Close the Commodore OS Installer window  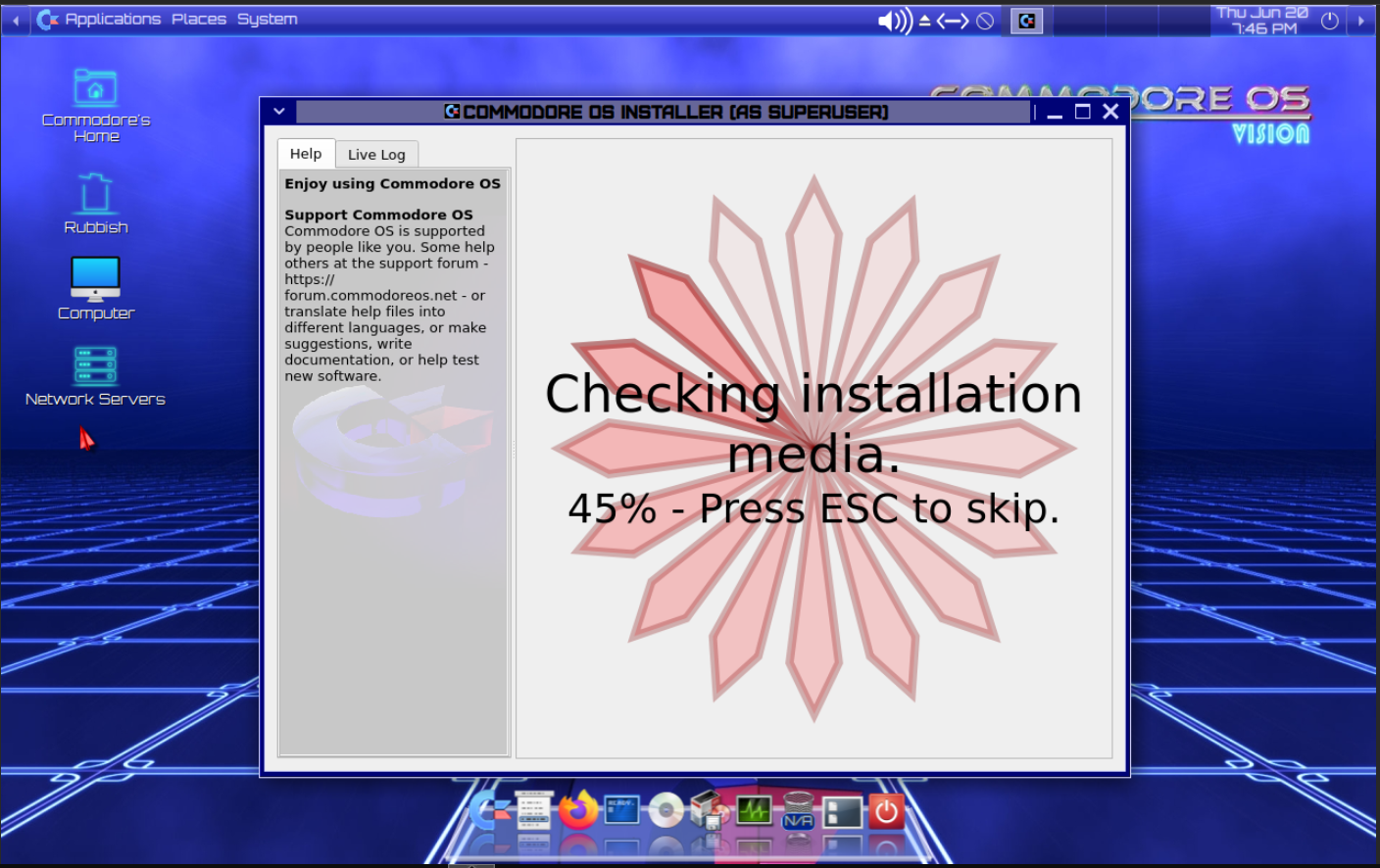click(1110, 112)
